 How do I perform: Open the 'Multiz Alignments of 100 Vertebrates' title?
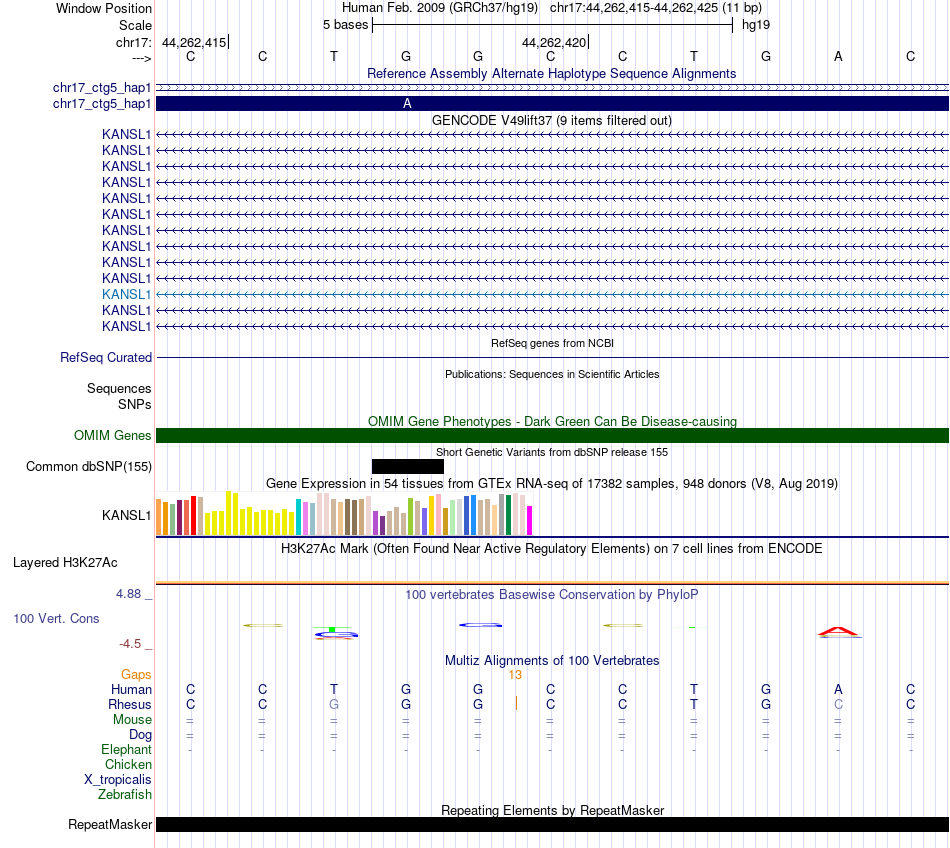click(x=552, y=660)
